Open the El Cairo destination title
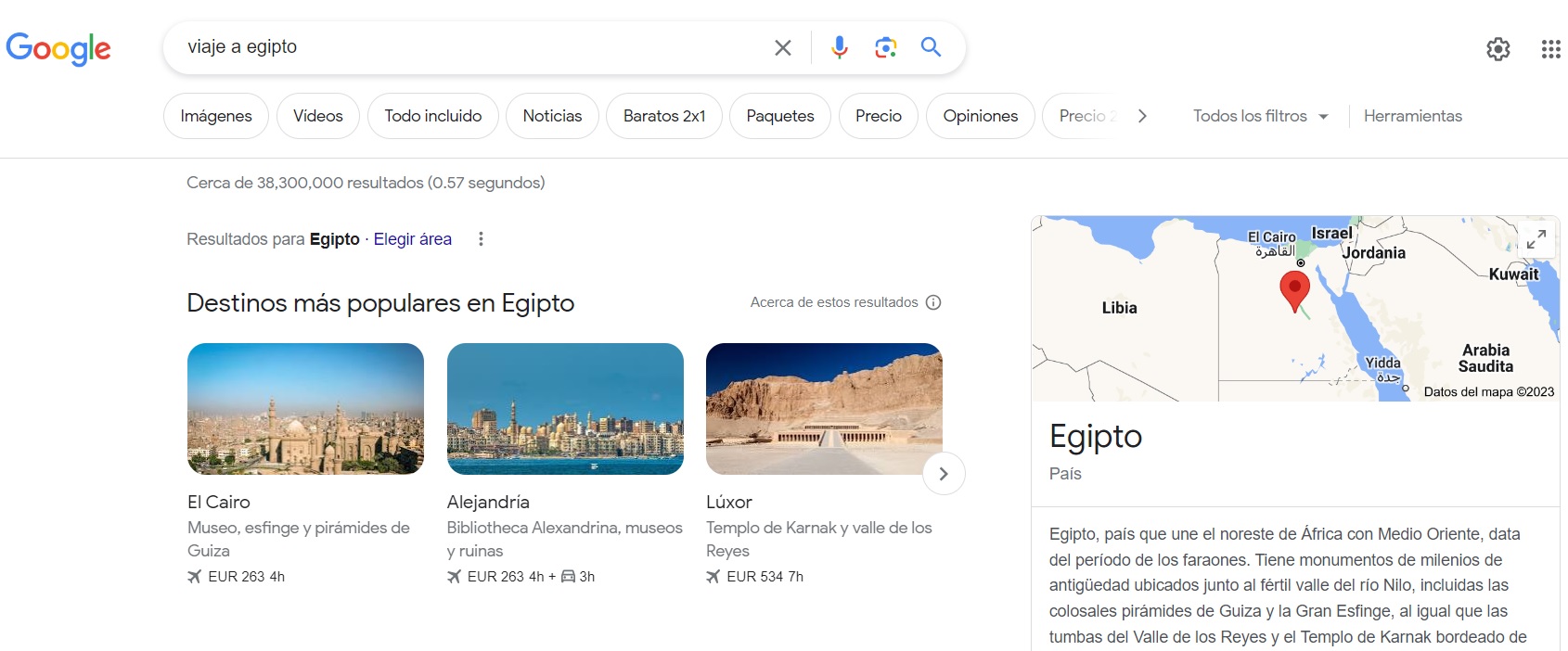The image size is (1568, 651). click(x=219, y=502)
